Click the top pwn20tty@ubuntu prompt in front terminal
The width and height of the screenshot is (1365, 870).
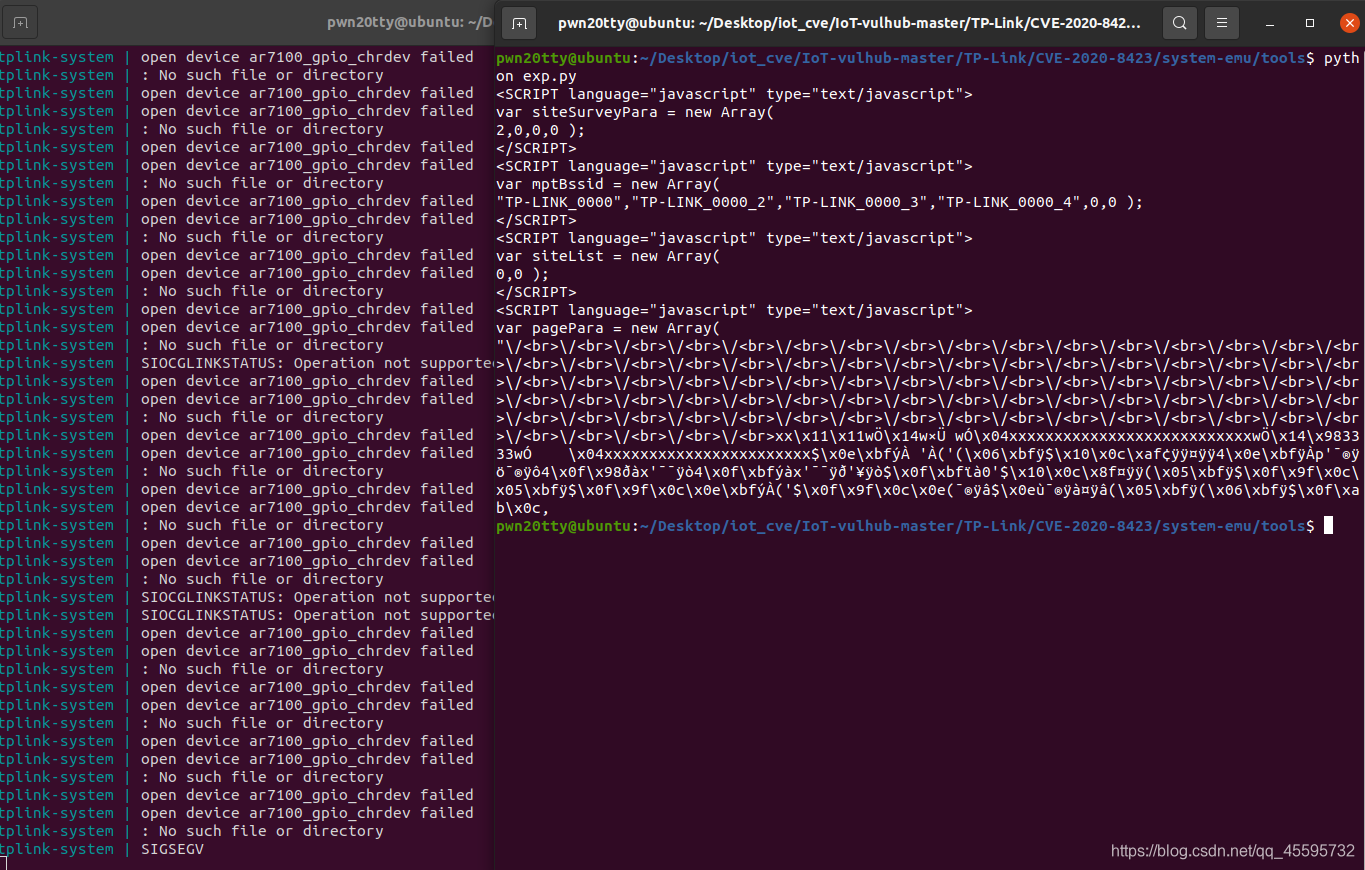point(563,58)
